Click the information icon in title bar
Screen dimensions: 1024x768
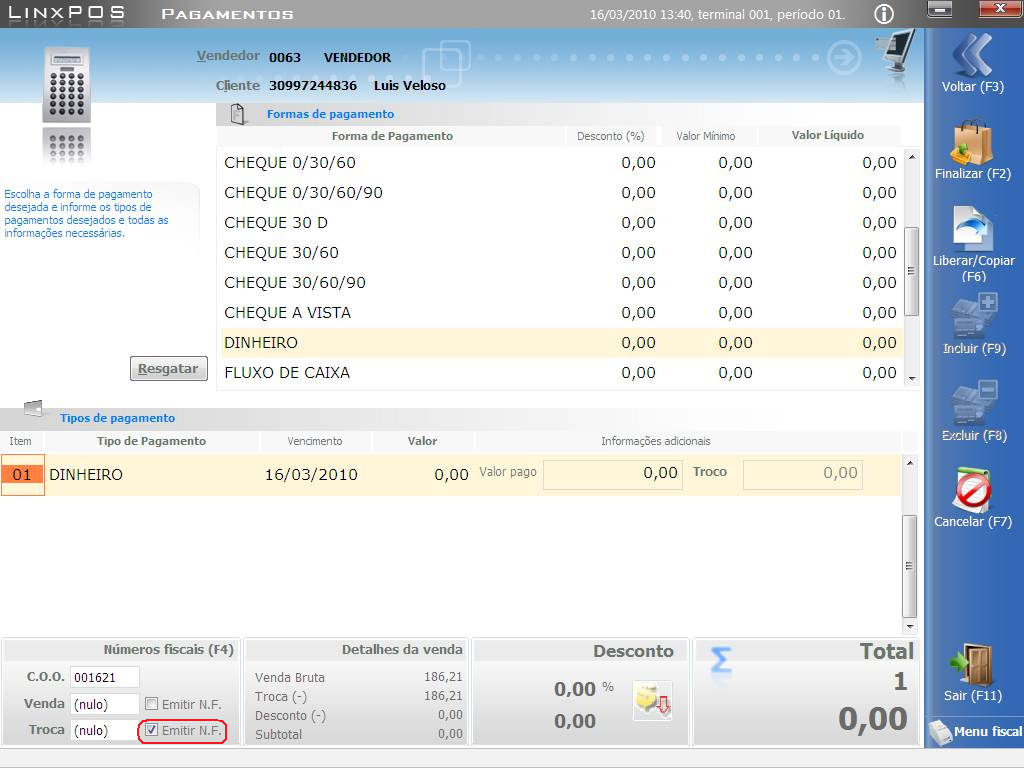click(x=883, y=14)
